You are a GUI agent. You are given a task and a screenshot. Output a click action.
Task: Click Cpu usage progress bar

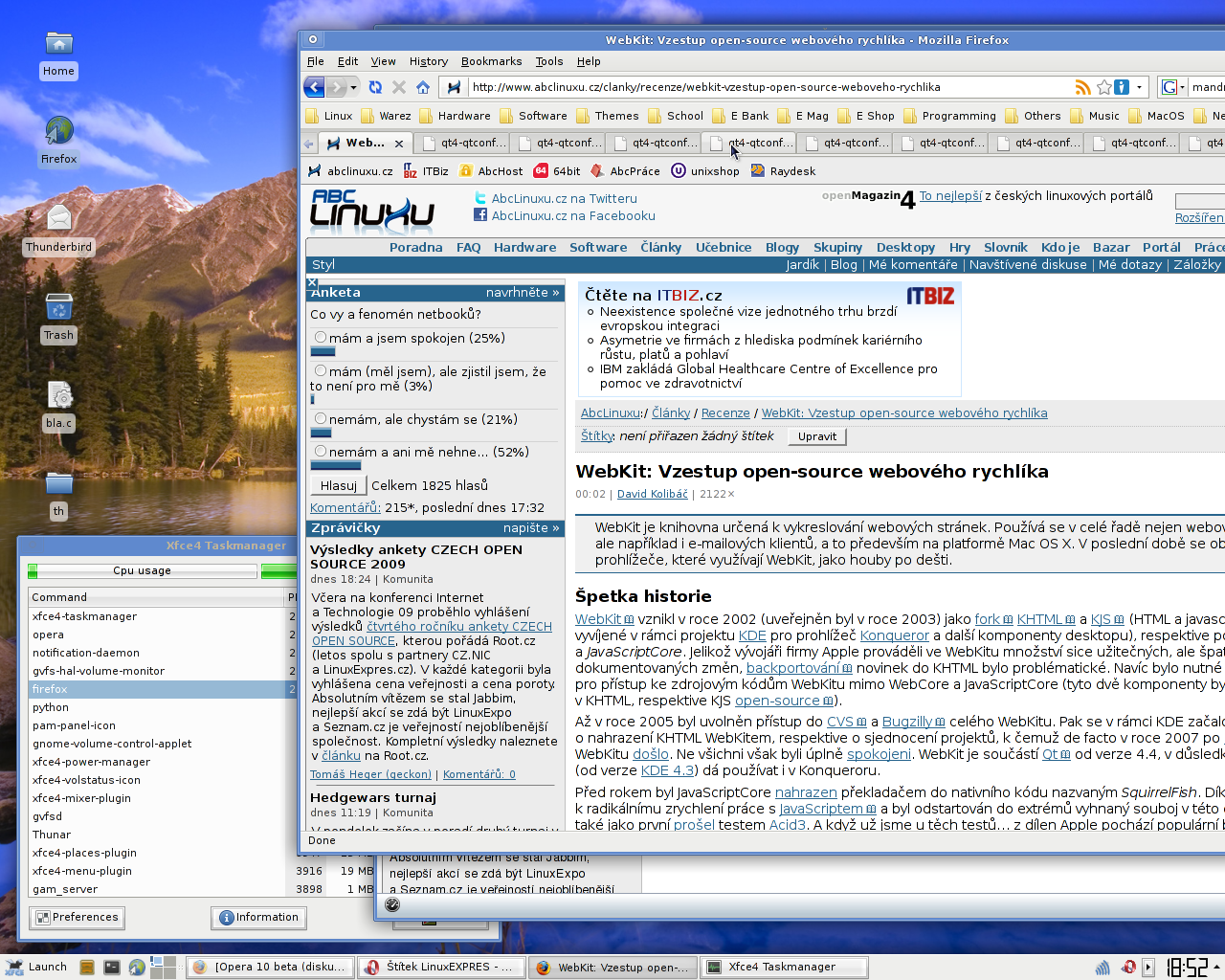pos(143,571)
